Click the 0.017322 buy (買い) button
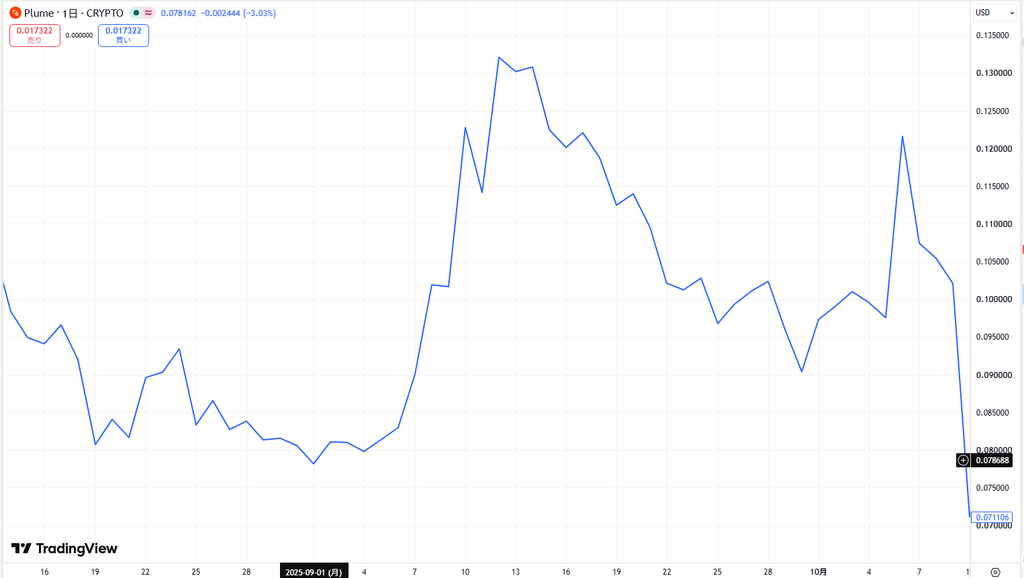This screenshot has width=1024, height=578. coord(123,35)
